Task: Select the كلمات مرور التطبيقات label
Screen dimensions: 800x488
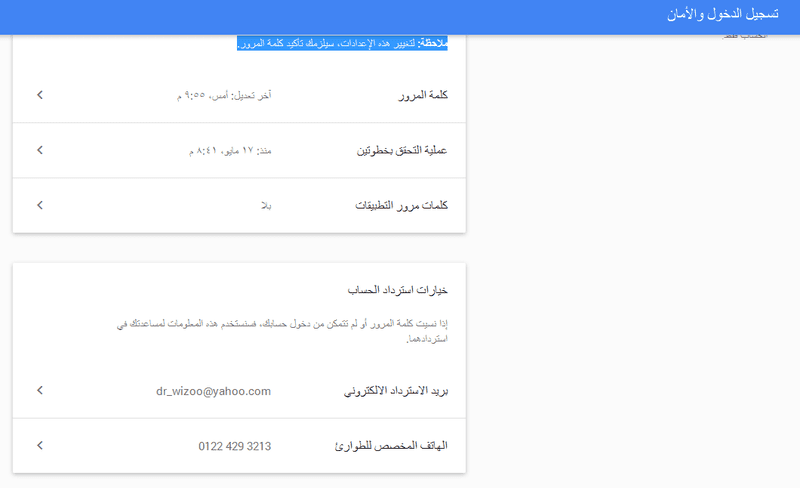Action: point(402,205)
